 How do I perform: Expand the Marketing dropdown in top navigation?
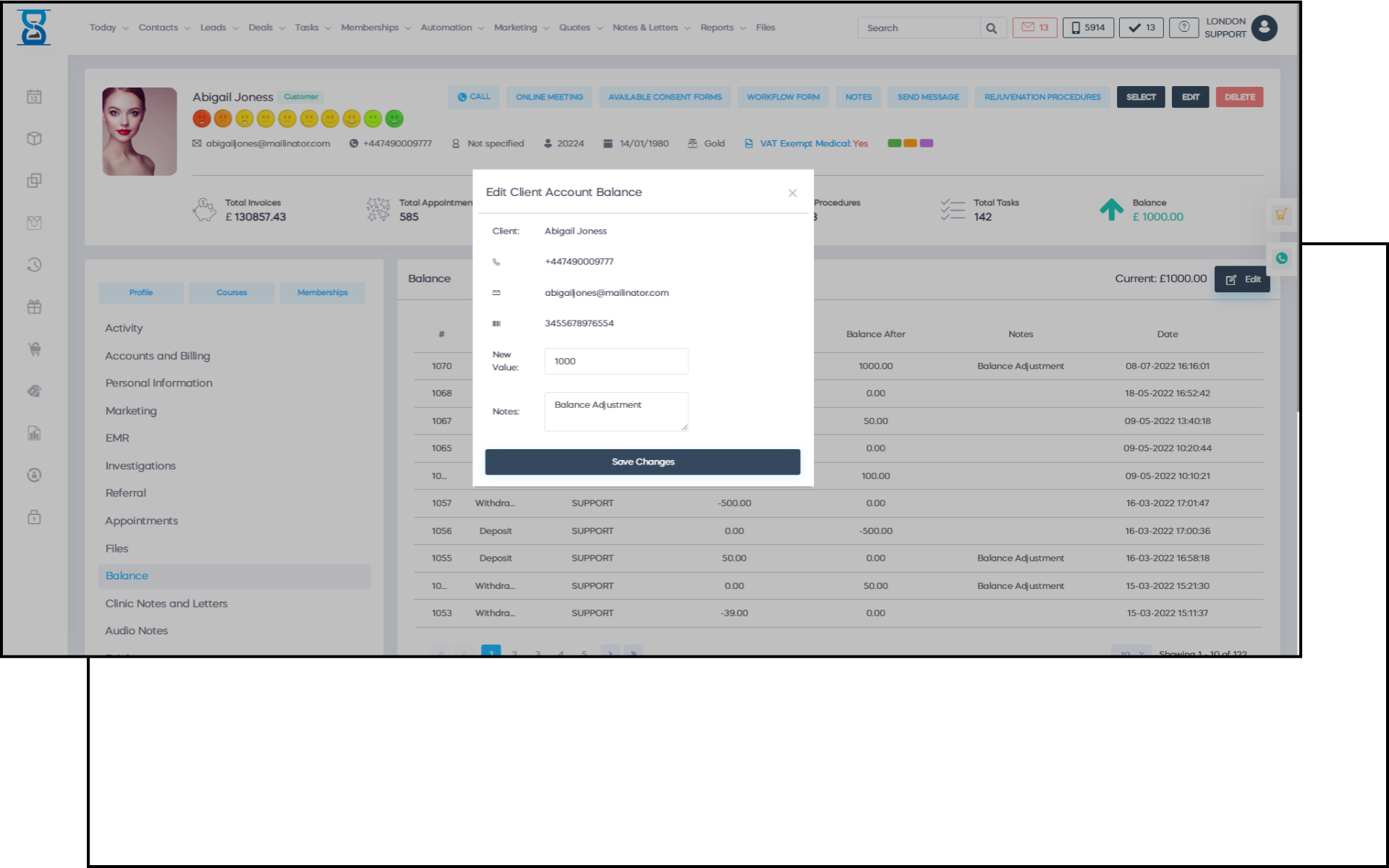point(521,27)
